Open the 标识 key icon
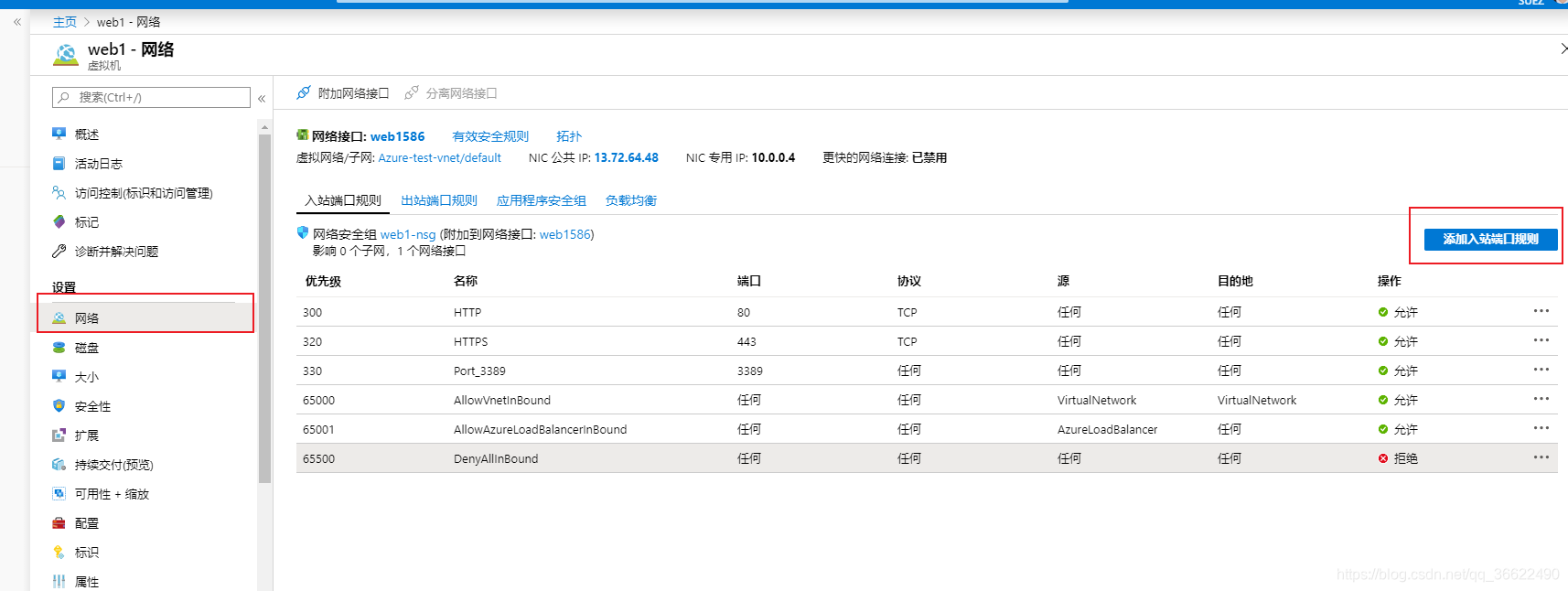The image size is (1568, 591). 59,552
